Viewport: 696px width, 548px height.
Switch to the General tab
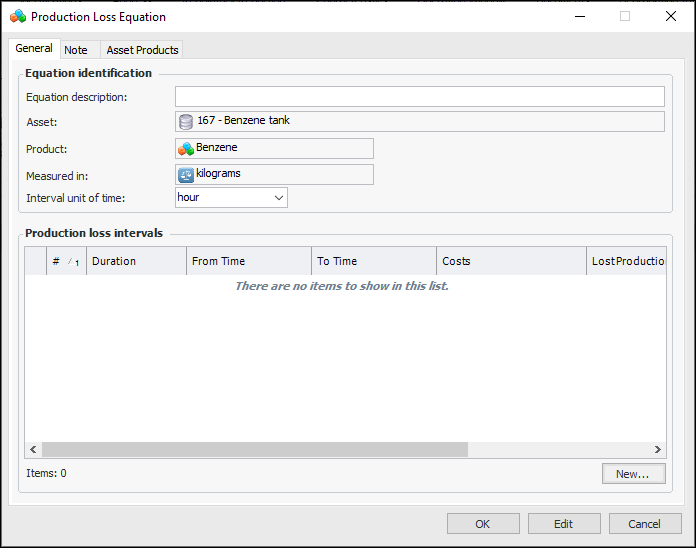34,48
